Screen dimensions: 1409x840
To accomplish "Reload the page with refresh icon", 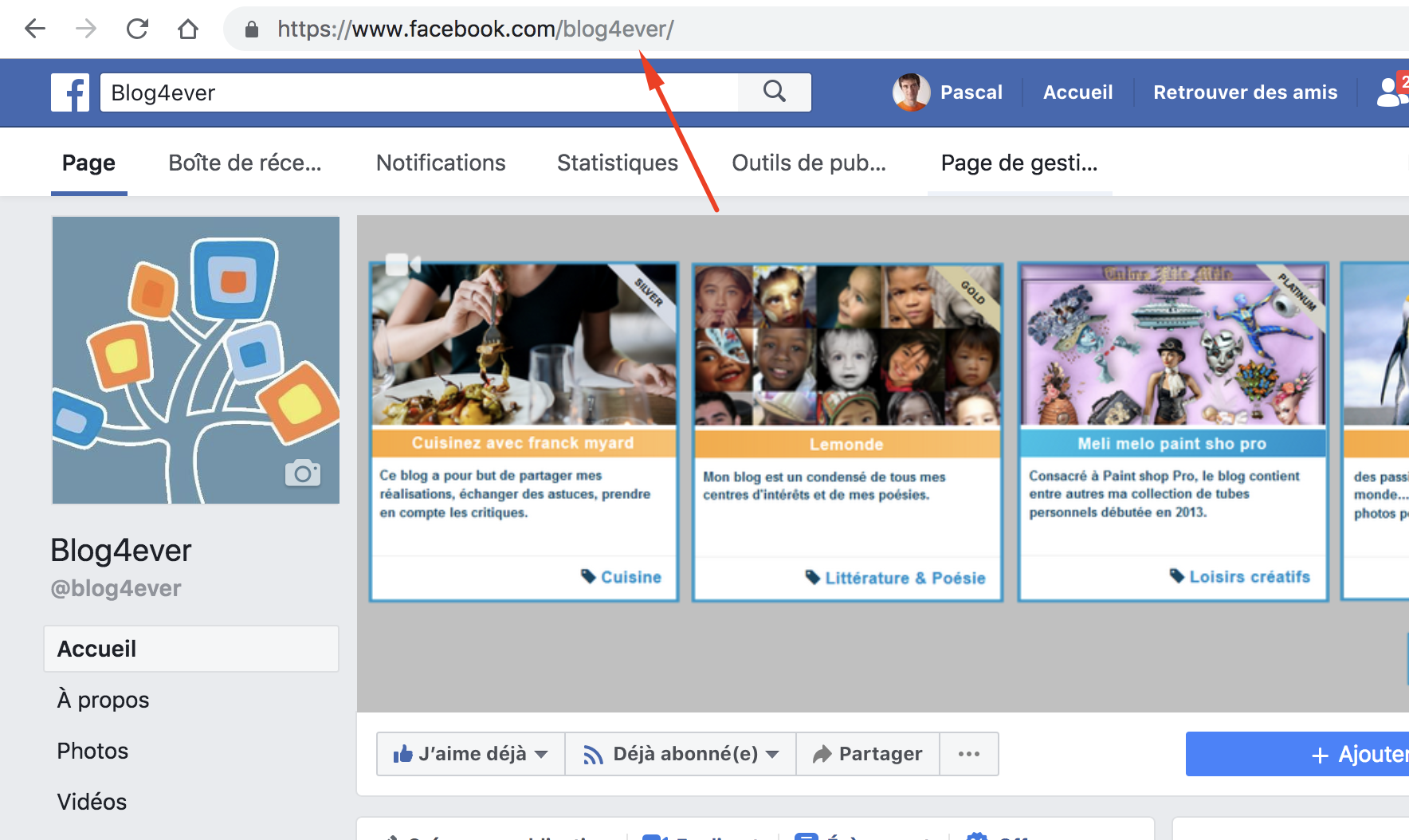I will click(x=137, y=29).
